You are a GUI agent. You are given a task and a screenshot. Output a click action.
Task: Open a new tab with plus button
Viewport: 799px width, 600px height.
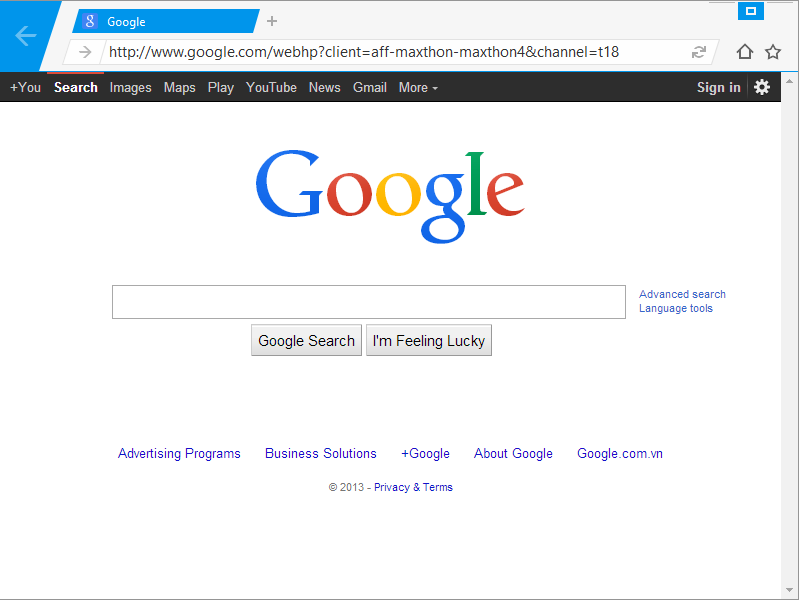coord(272,21)
